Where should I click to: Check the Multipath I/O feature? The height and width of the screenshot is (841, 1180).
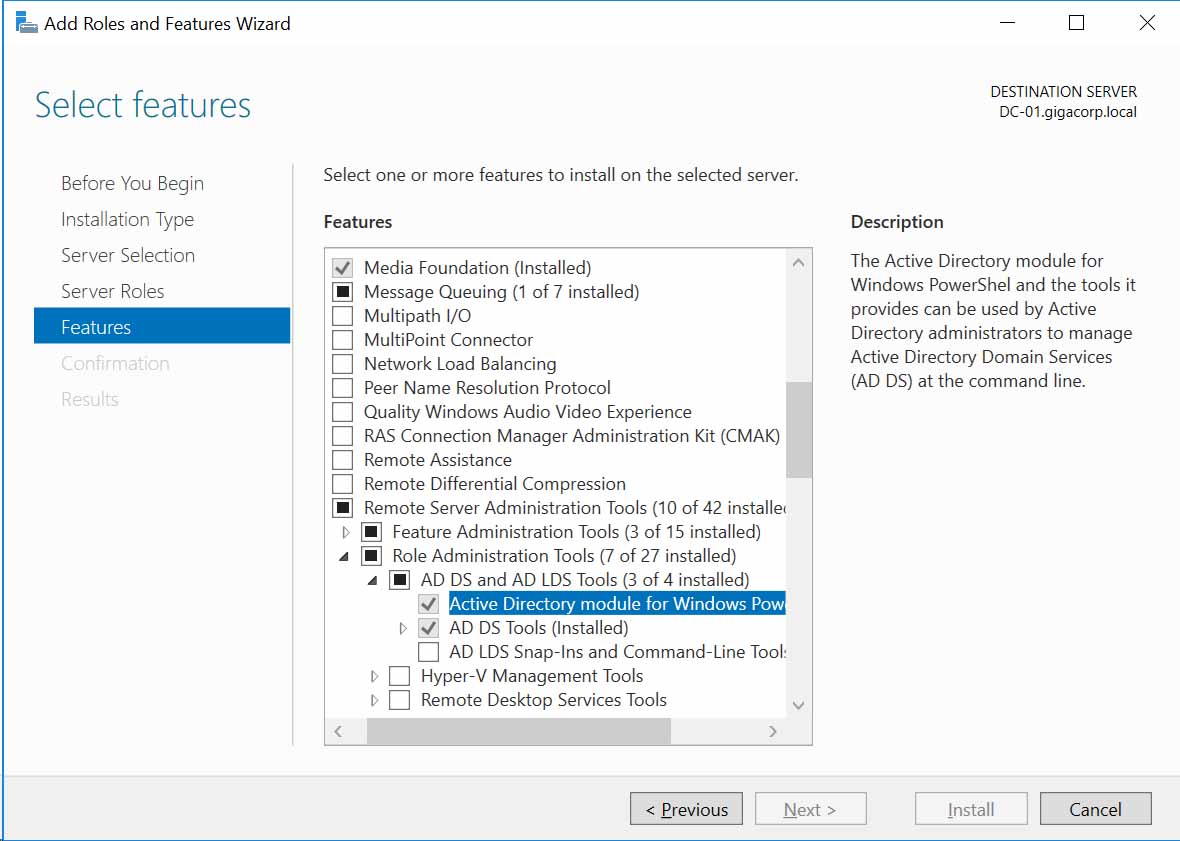[340, 315]
